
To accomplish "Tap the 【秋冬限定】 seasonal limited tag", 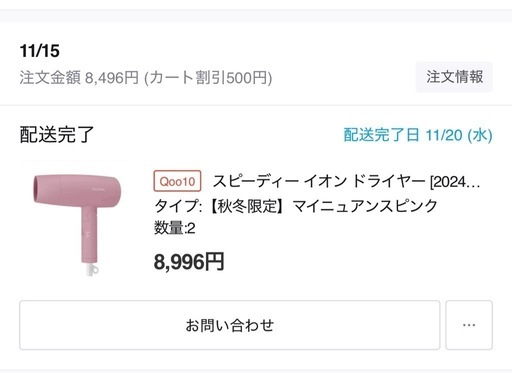I will click(x=246, y=206).
